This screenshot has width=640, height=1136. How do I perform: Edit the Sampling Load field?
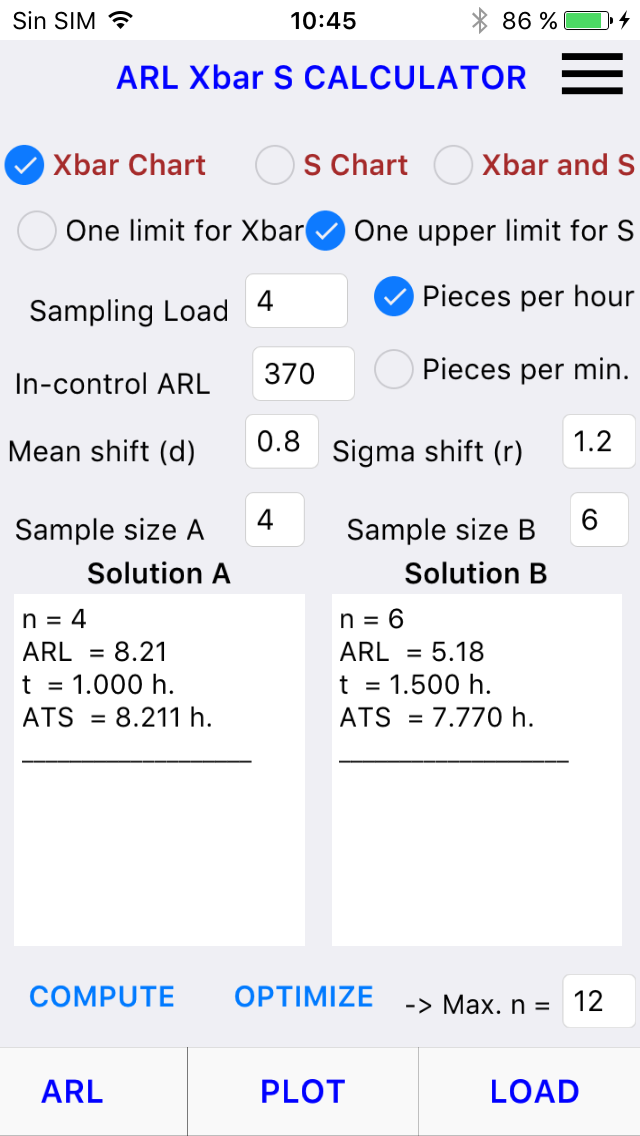(x=296, y=301)
